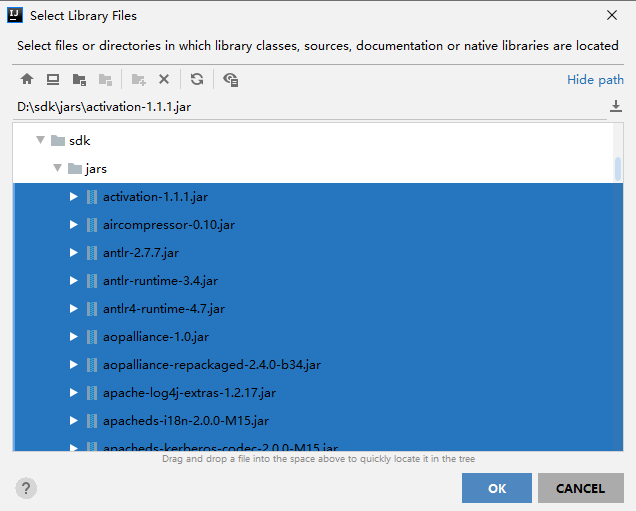Image resolution: width=636 pixels, height=511 pixels.
Task: Click the archive icon of apache-log4j-extras-1.2.17.jar
Action: coord(92,393)
